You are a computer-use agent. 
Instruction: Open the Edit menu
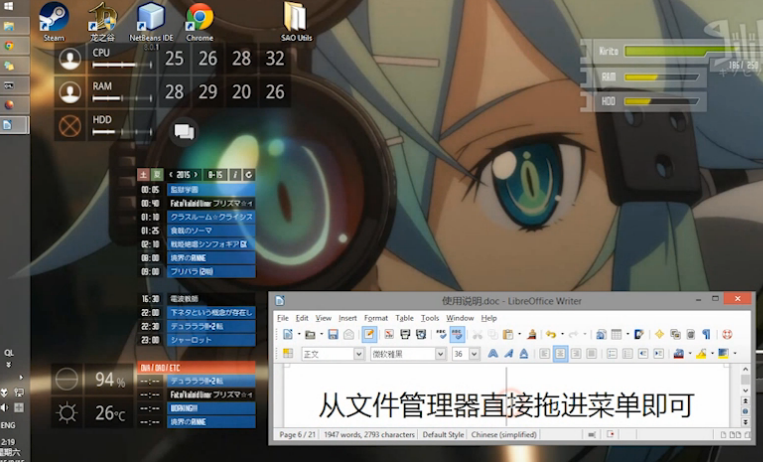tap(302, 318)
